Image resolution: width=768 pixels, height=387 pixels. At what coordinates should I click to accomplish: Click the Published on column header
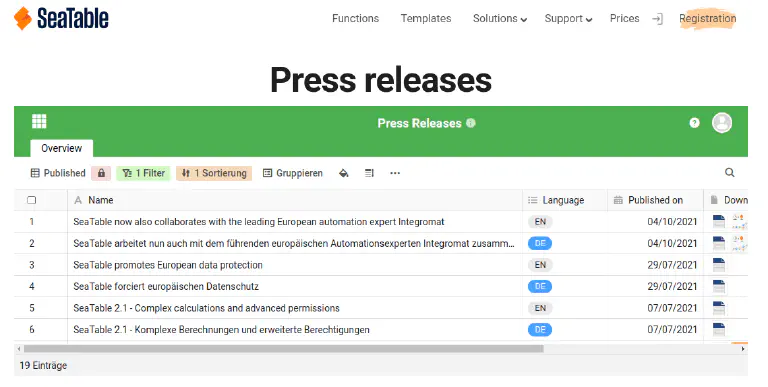click(656, 200)
